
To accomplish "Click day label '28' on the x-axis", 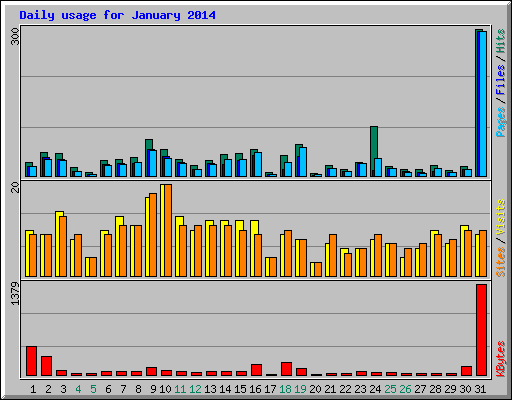I will point(435,389).
